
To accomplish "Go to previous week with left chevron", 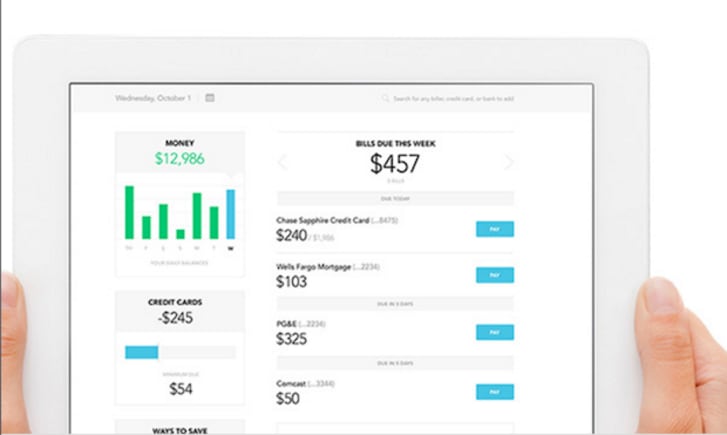I will click(x=282, y=162).
